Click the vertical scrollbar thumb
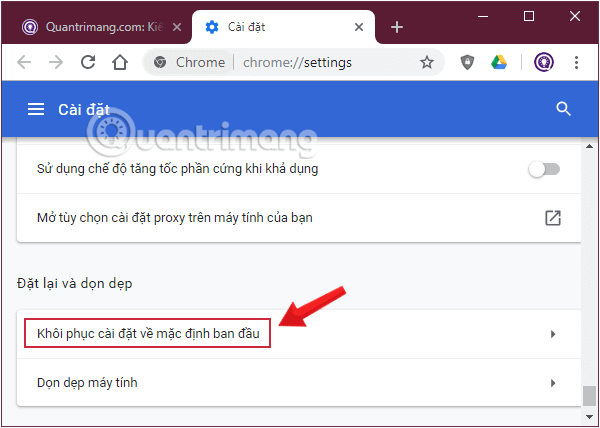This screenshot has height=428, width=600. point(590,396)
